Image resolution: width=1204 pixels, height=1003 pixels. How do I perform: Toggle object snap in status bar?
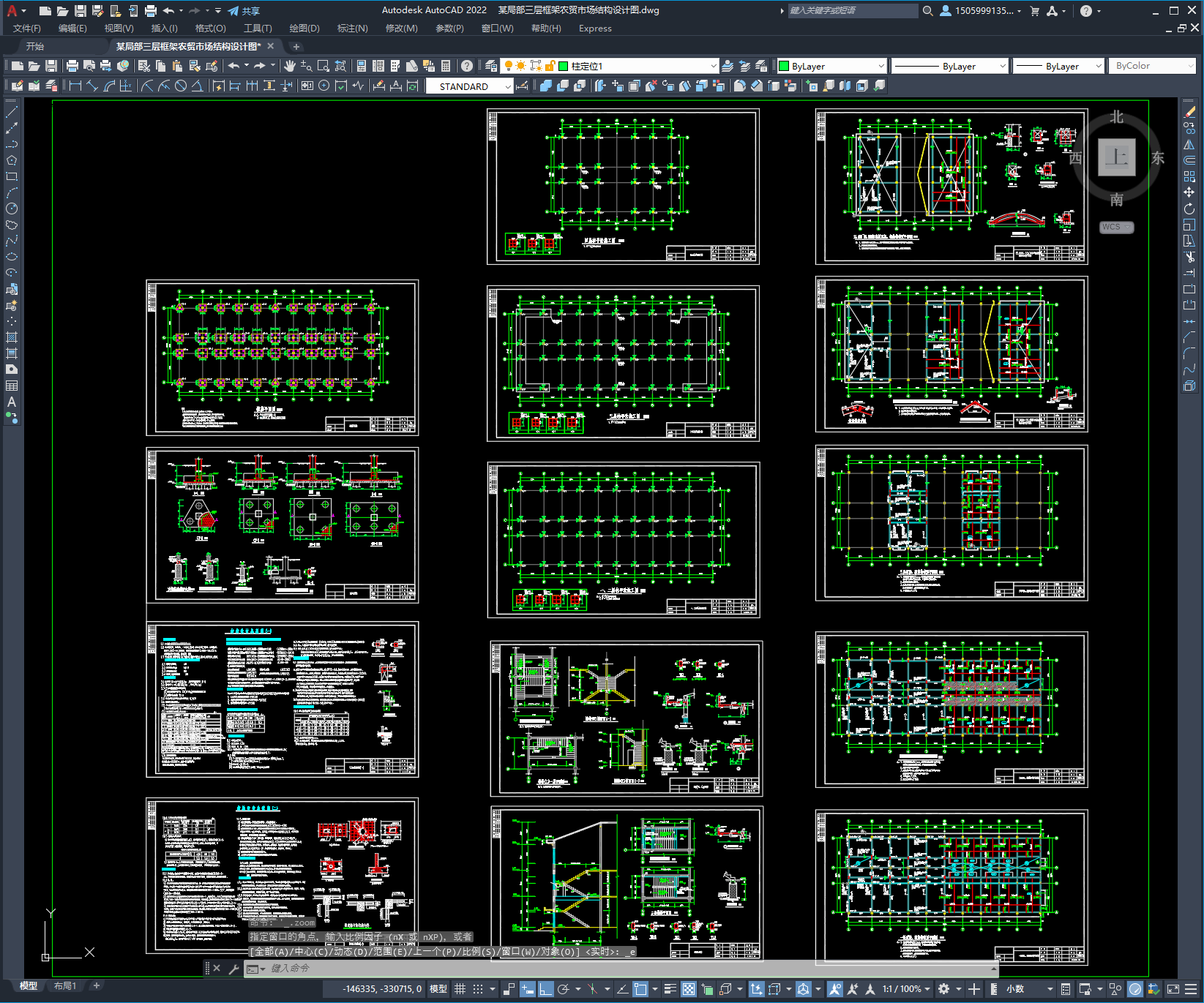coord(640,989)
